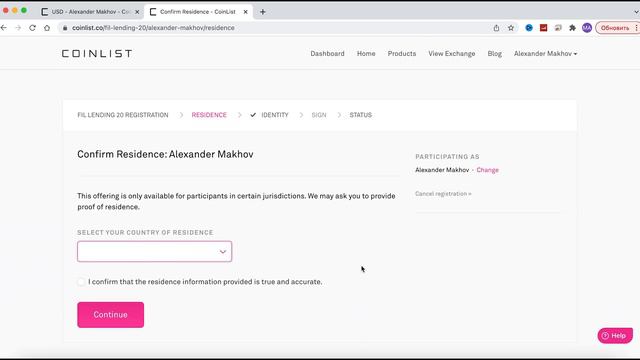Click FIL LENDING 20 REGISTRATION step
The image size is (640, 360).
pos(123,115)
